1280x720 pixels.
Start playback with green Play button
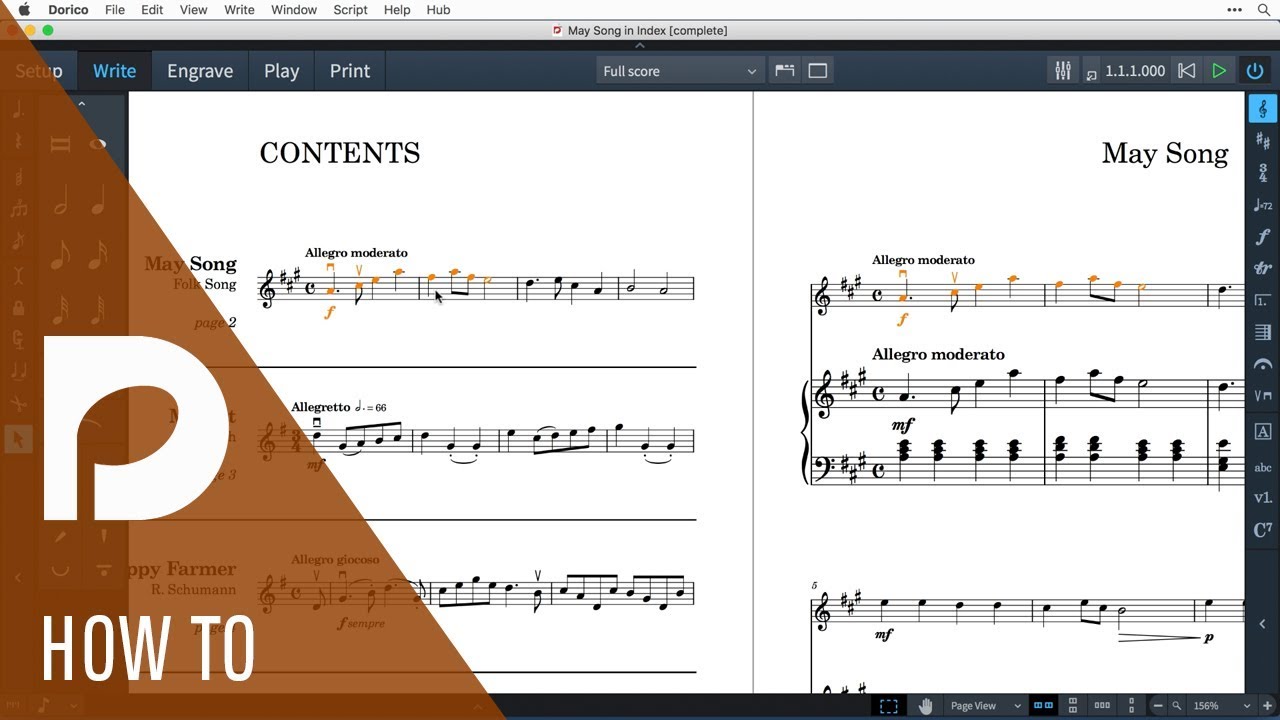[x=1219, y=71]
